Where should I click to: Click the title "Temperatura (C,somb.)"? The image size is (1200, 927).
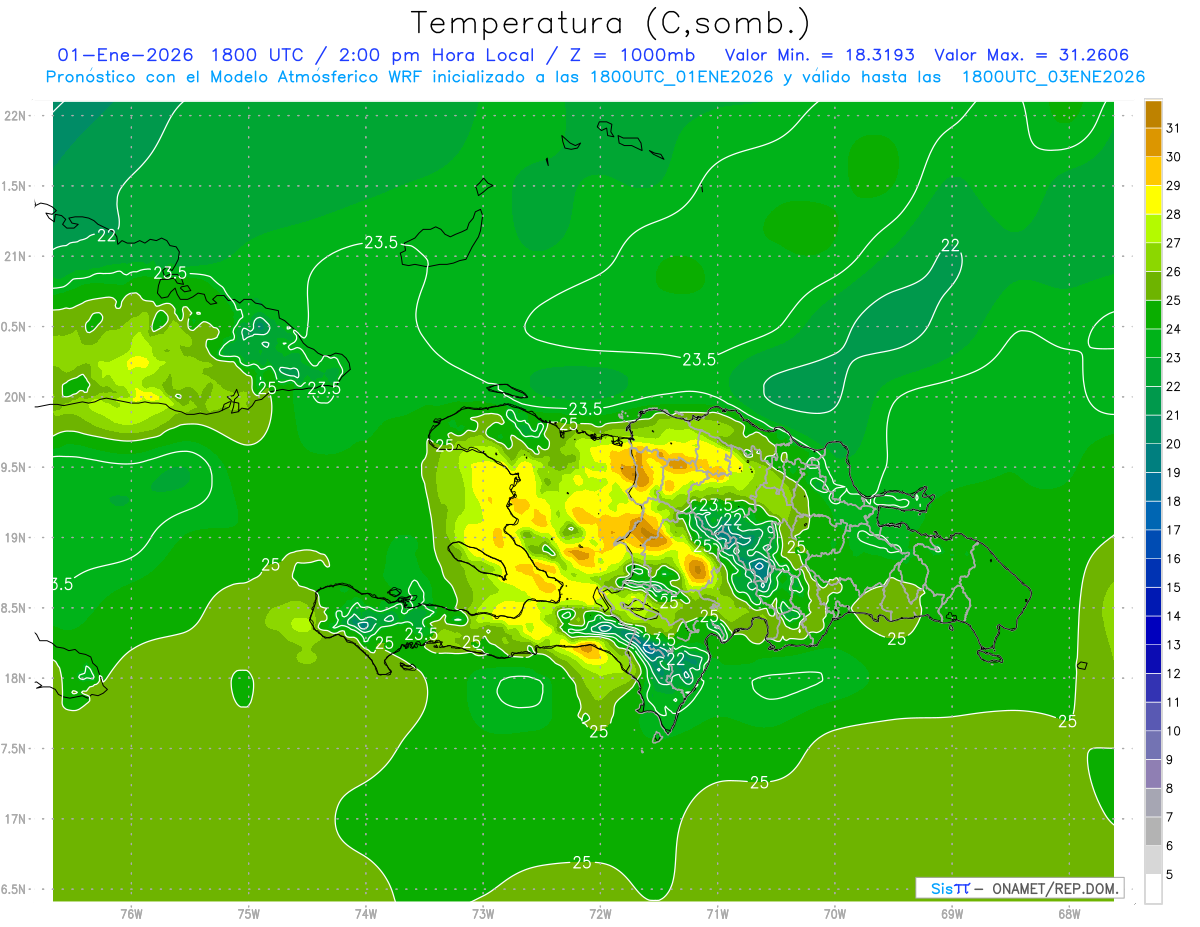coord(610,23)
